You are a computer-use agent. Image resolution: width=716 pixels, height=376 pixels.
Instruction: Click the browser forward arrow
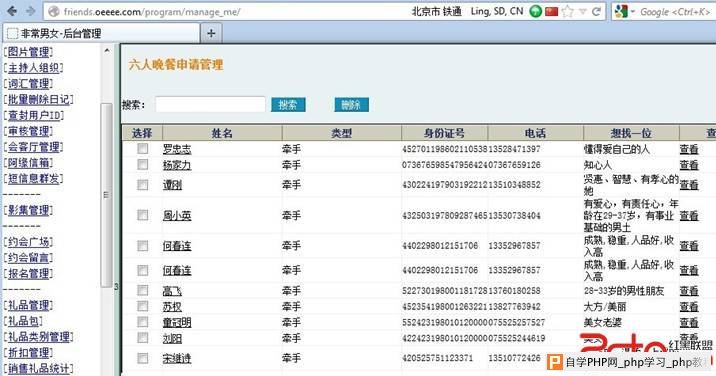pos(31,11)
